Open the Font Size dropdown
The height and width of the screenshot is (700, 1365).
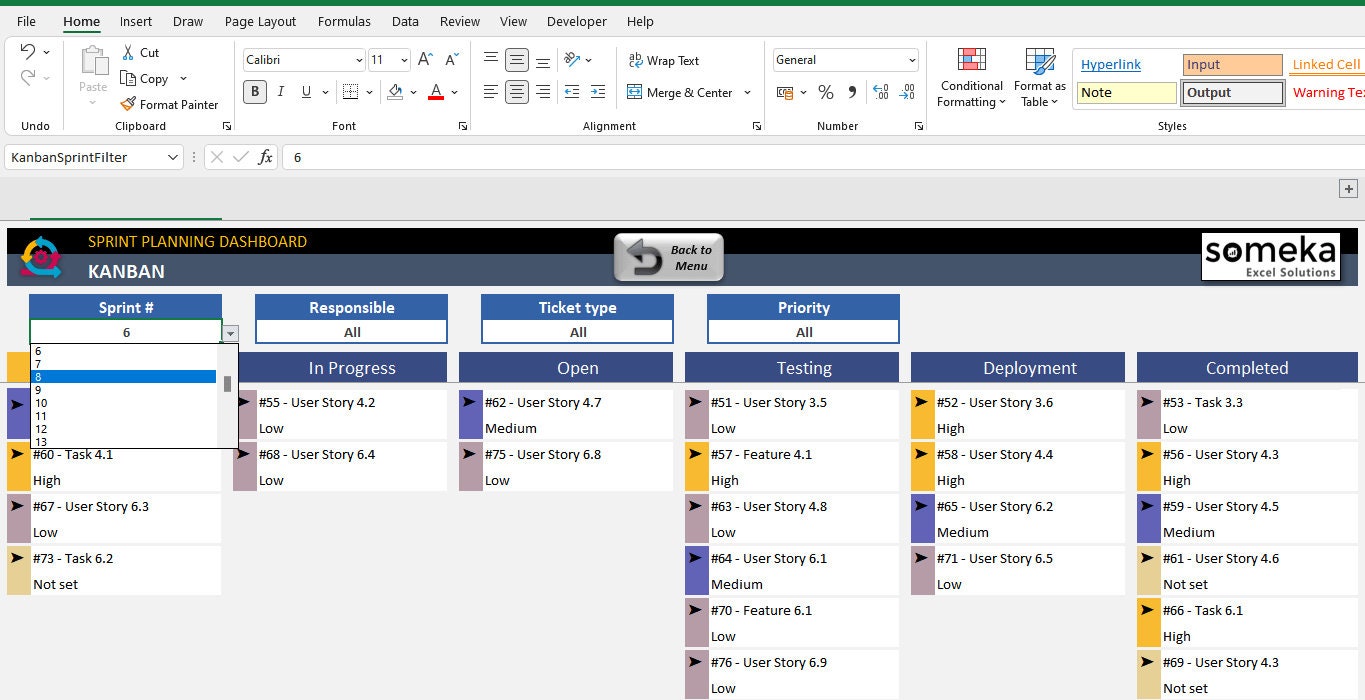coord(402,60)
